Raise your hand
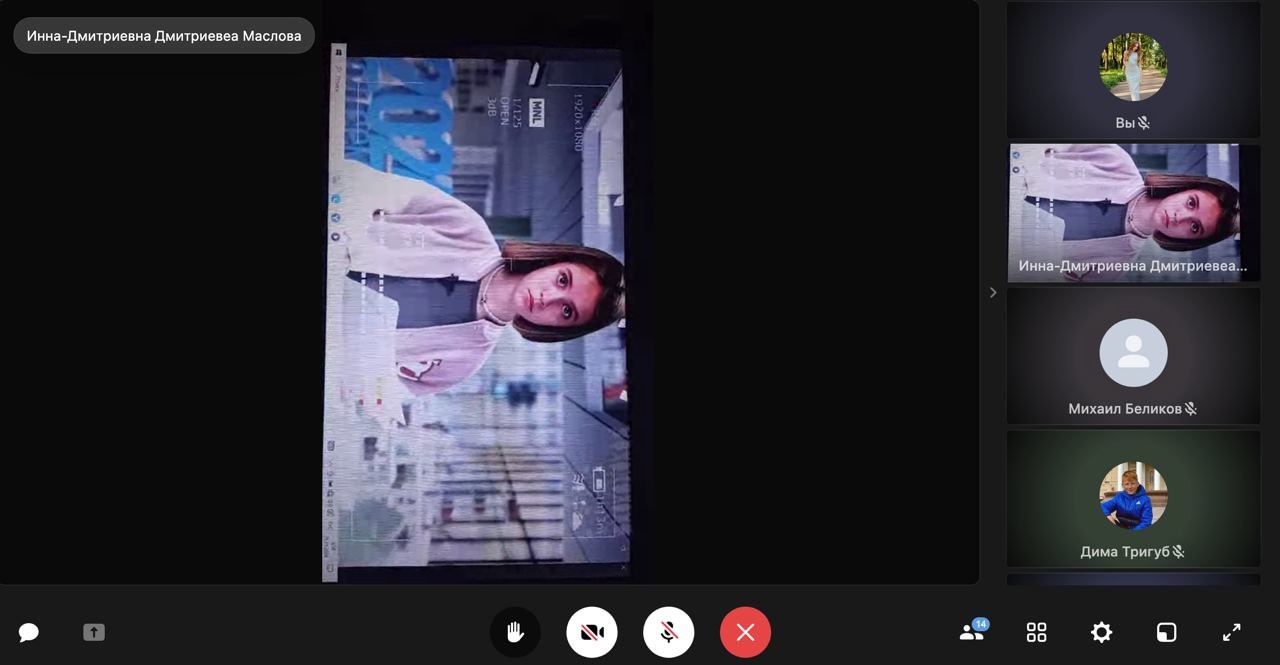This screenshot has width=1280, height=665. [x=515, y=632]
